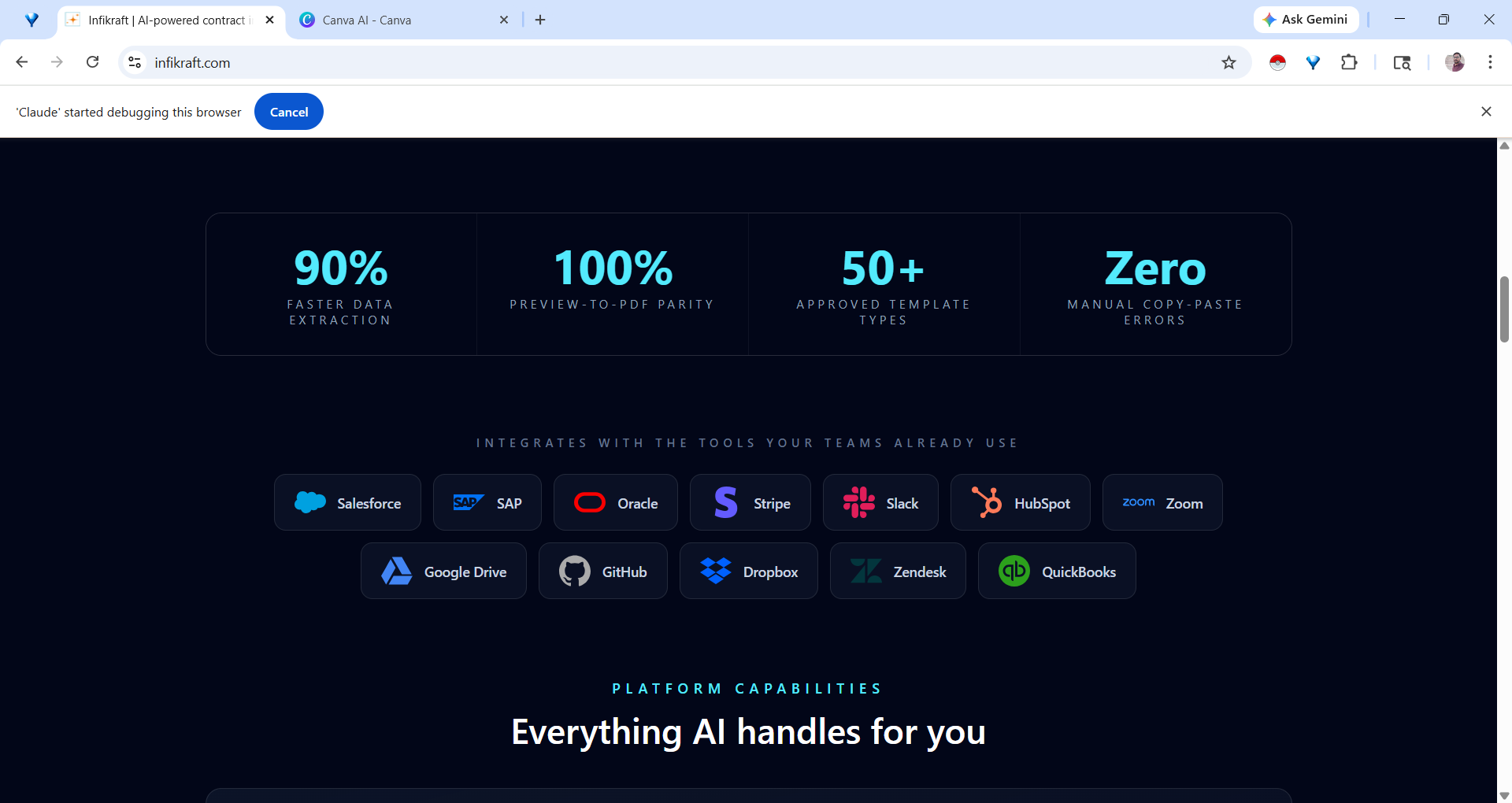The height and width of the screenshot is (803, 1512).
Task: Open the blue V extension in toolbar
Action: pyautogui.click(x=1313, y=62)
